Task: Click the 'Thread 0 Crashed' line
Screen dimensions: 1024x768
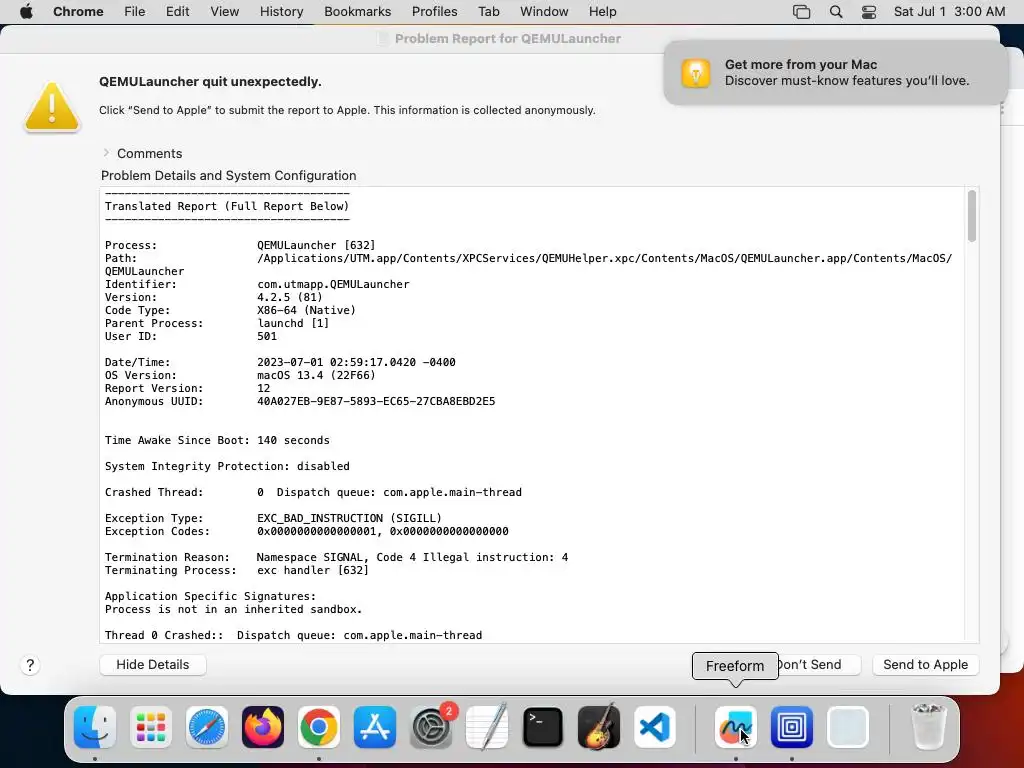Action: (x=294, y=635)
